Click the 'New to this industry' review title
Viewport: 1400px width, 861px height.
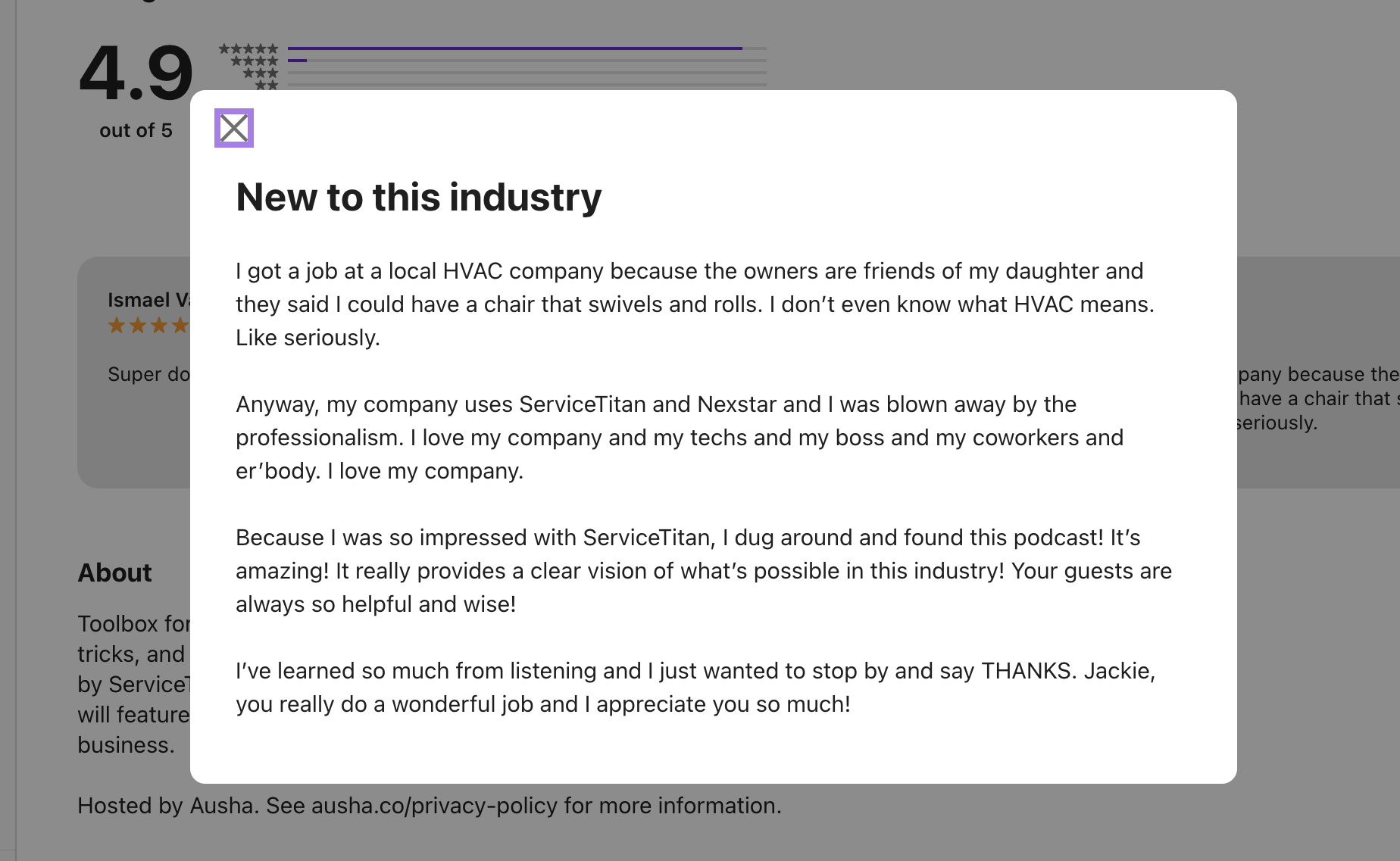coord(417,197)
